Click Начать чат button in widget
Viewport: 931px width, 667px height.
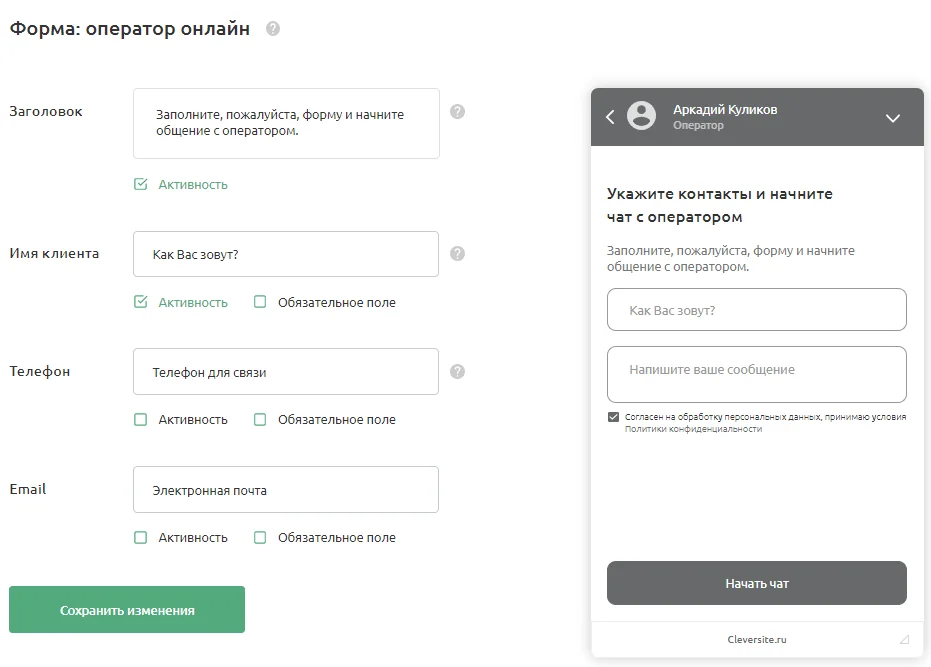point(757,583)
